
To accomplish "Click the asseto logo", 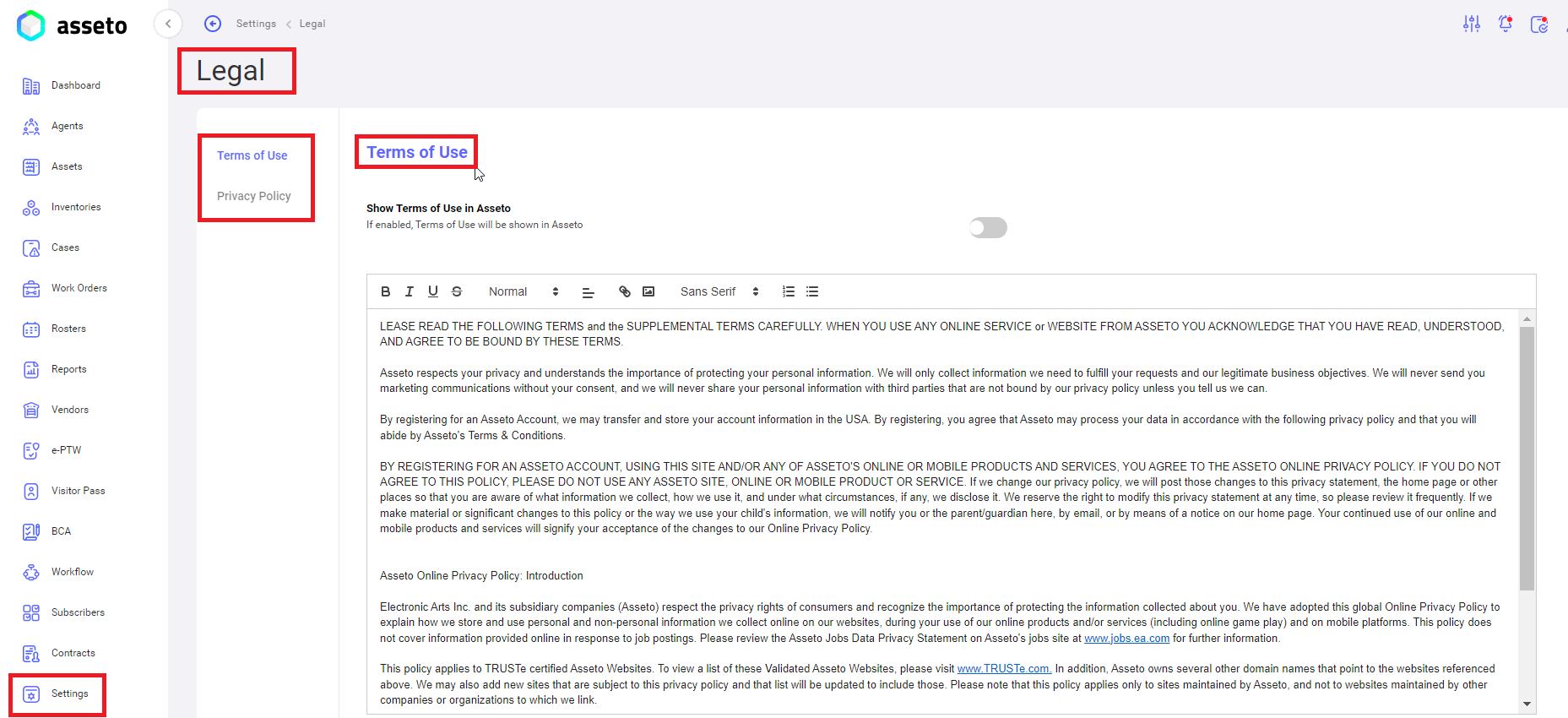I will pyautogui.click(x=72, y=25).
